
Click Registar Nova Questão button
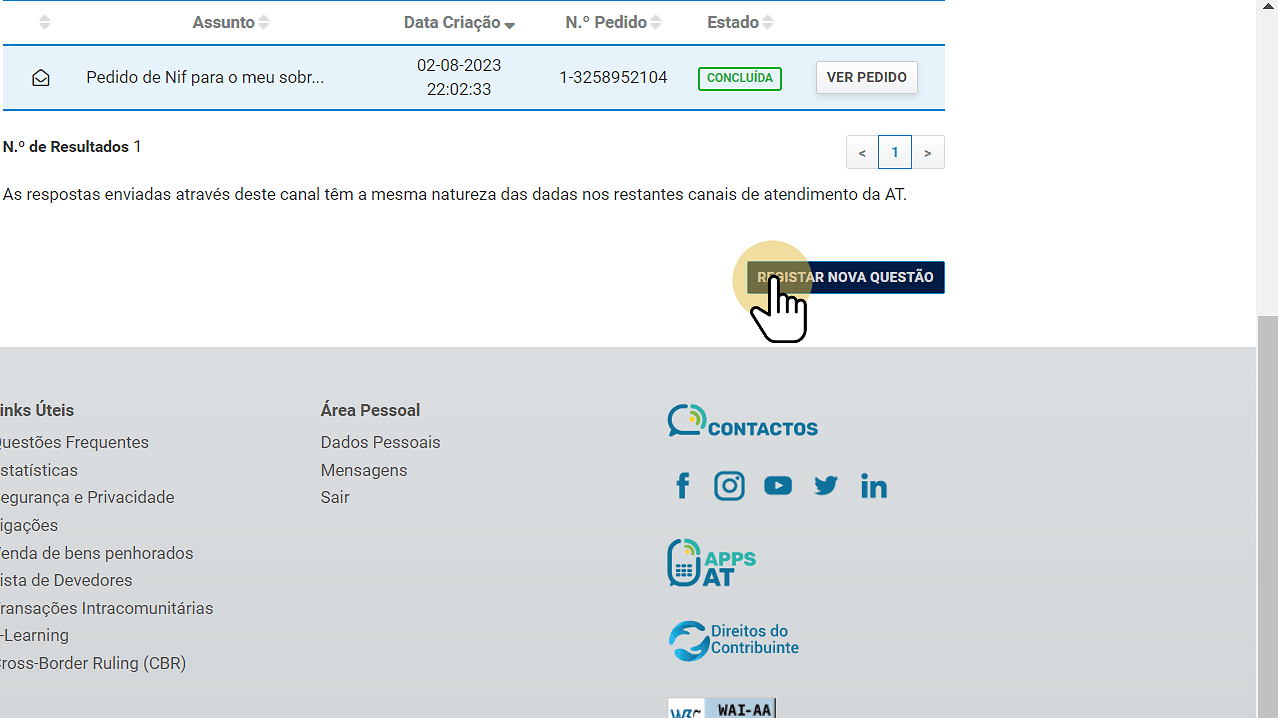click(x=845, y=277)
